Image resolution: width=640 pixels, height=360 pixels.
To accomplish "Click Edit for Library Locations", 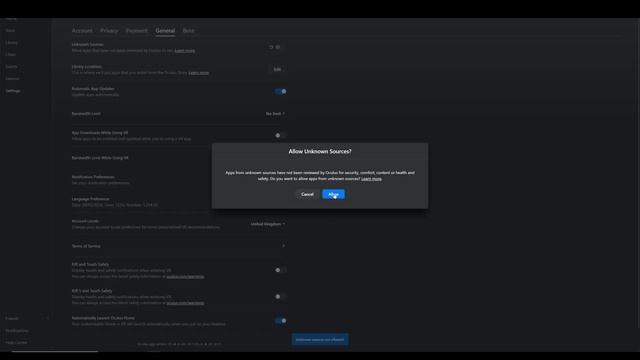I will pyautogui.click(x=277, y=69).
